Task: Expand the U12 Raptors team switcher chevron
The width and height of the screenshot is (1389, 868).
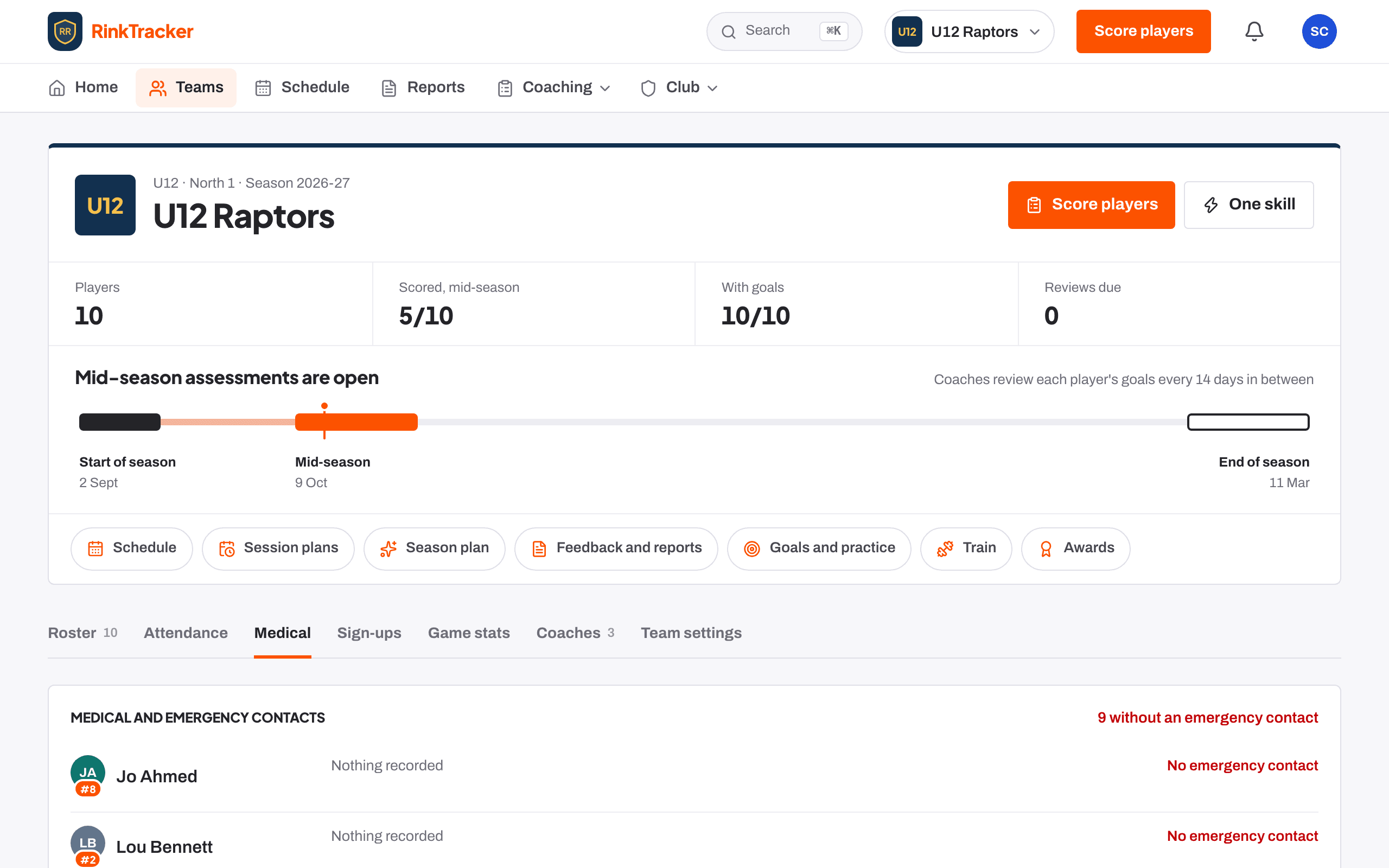Action: [x=1035, y=31]
